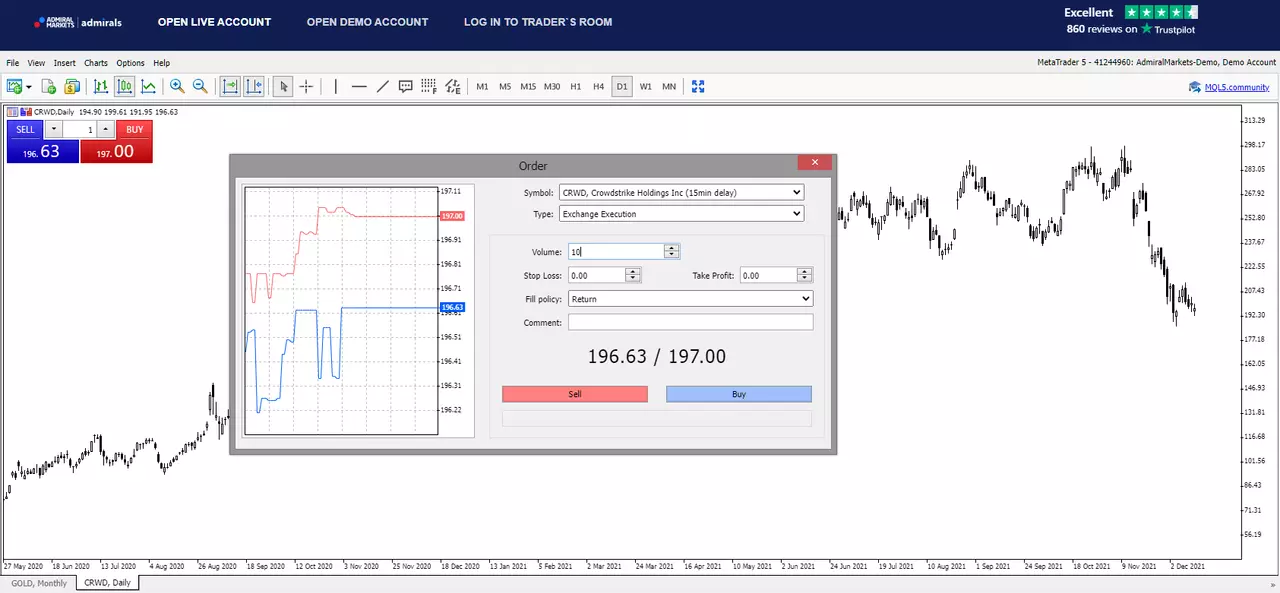
Task: Select the text comment bubble tool
Action: (x=405, y=87)
